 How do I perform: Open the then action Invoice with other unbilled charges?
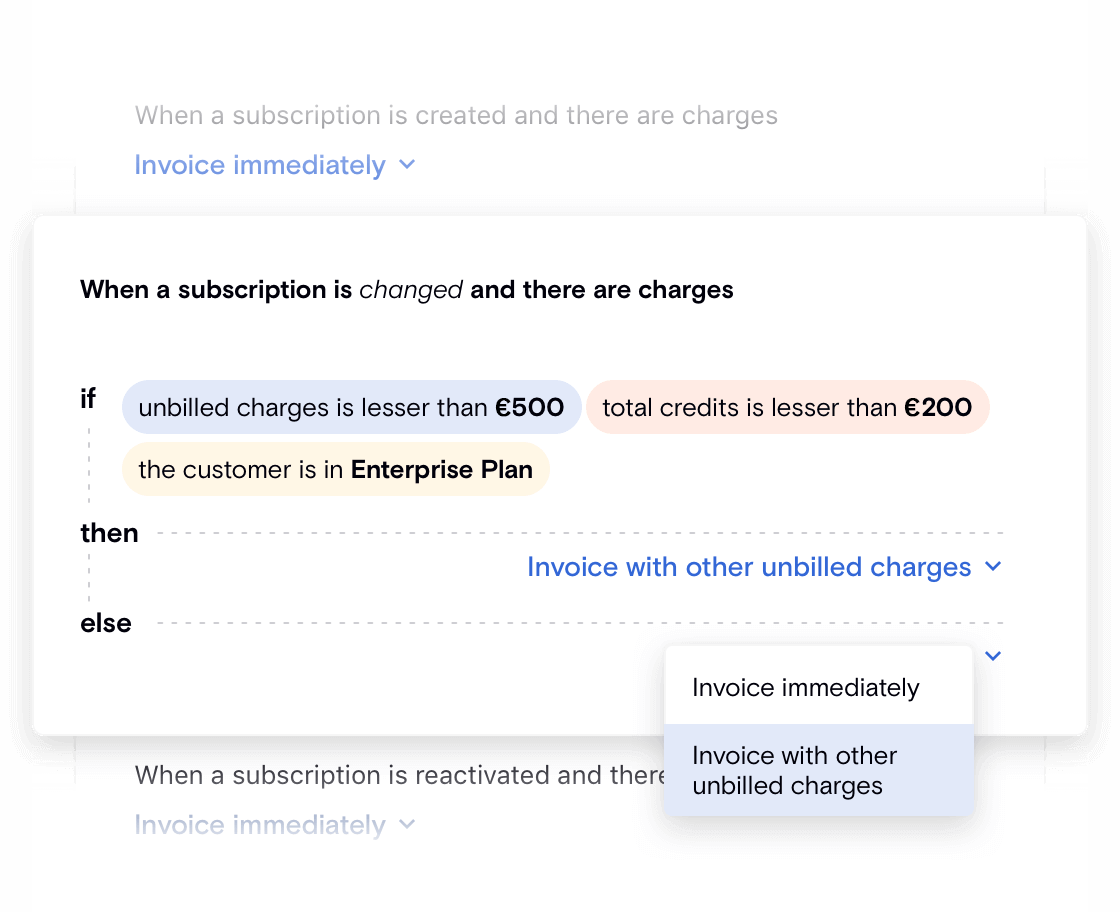click(x=749, y=567)
